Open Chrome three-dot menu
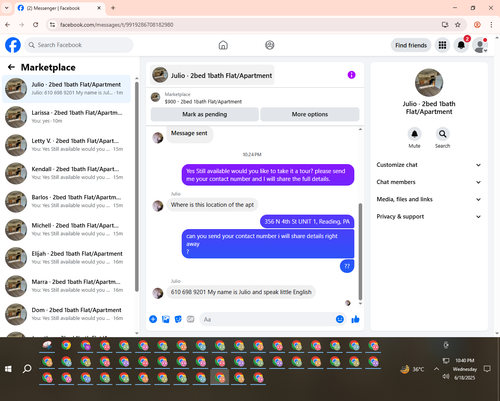Screen dimensions: 500x401 491,25
